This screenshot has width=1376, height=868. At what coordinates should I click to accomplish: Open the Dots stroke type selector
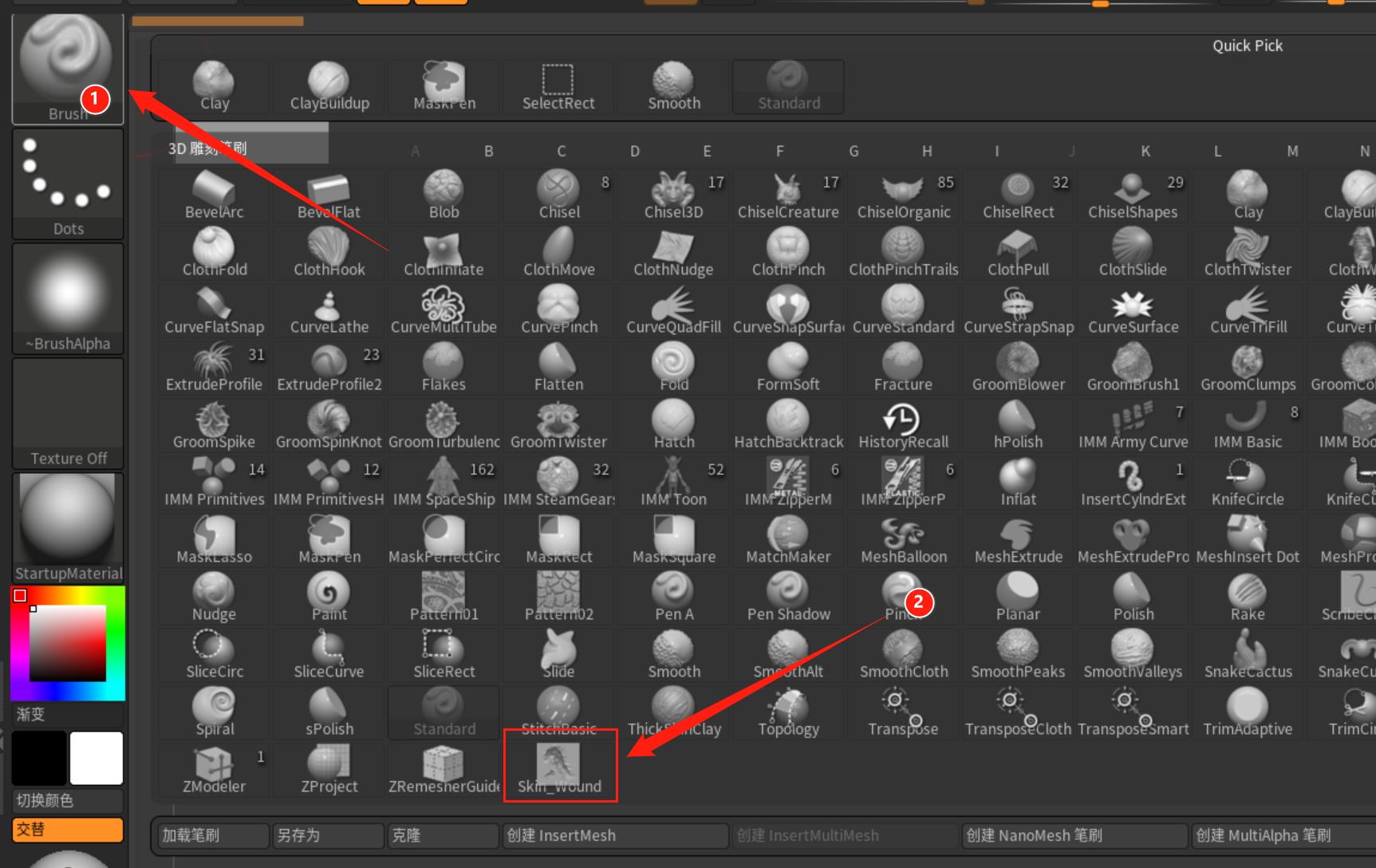68,184
